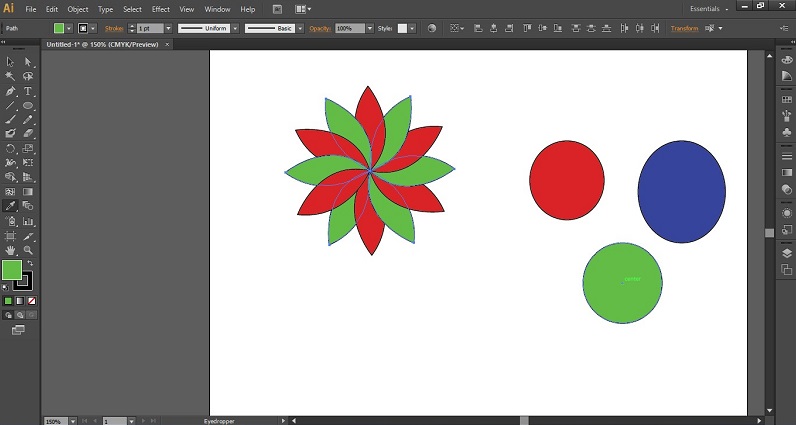Open the Uniform stroke profile dropdown
Viewport: 796px width, 425px height.
pos(233,29)
